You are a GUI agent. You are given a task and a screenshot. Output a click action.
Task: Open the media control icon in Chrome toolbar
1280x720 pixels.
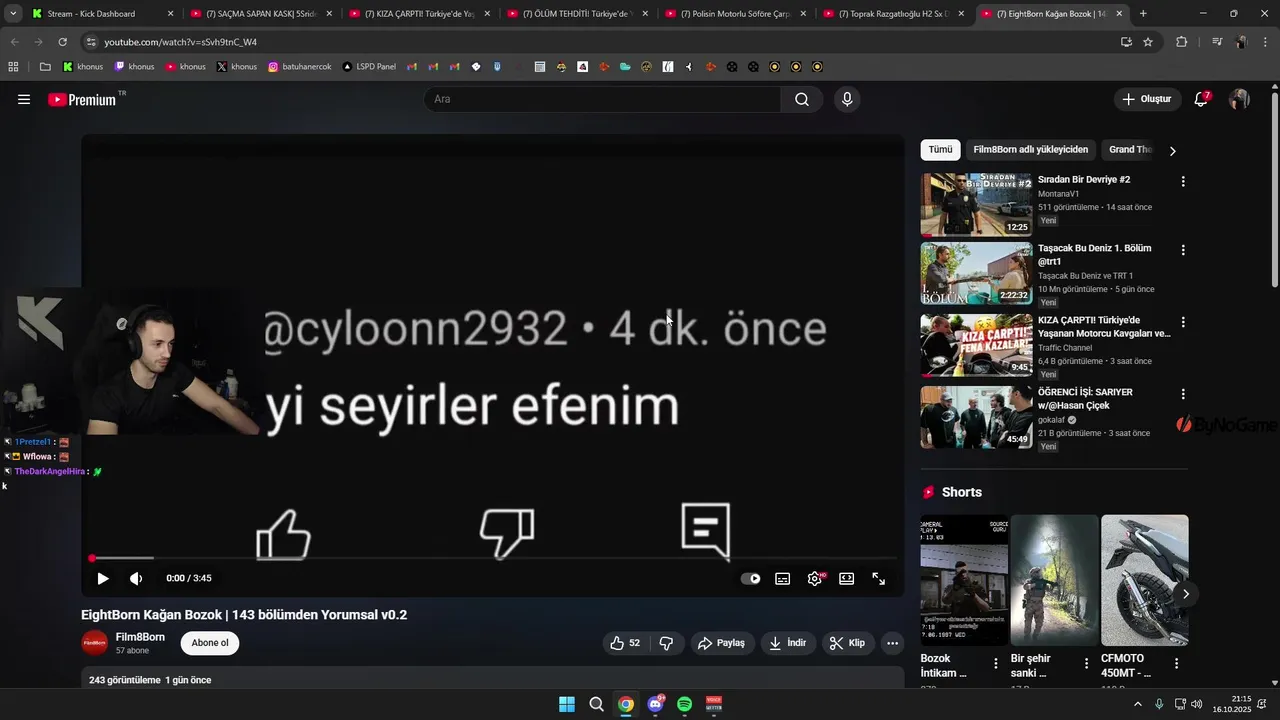(1217, 42)
